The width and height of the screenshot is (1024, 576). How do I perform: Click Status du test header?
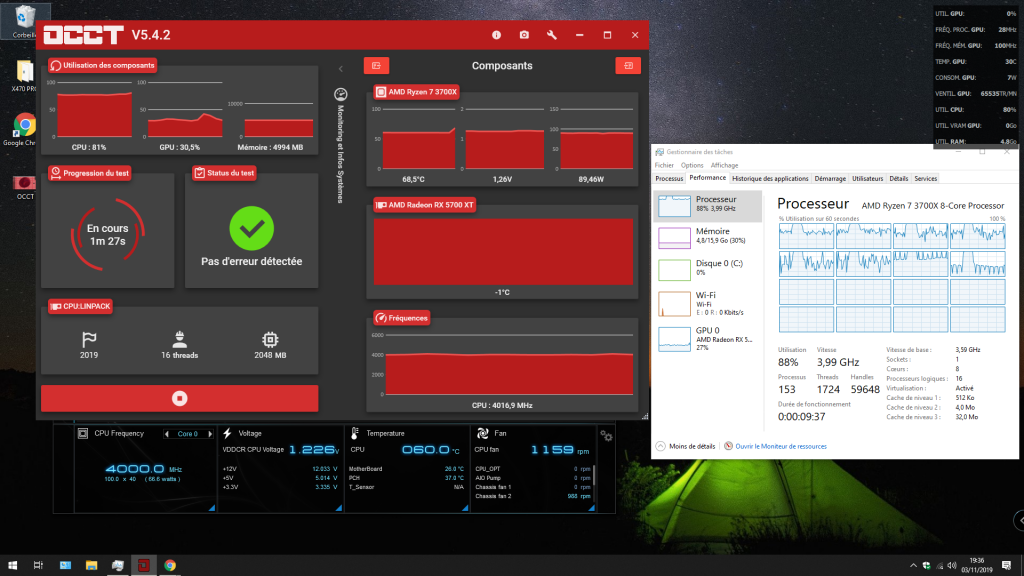point(224,173)
